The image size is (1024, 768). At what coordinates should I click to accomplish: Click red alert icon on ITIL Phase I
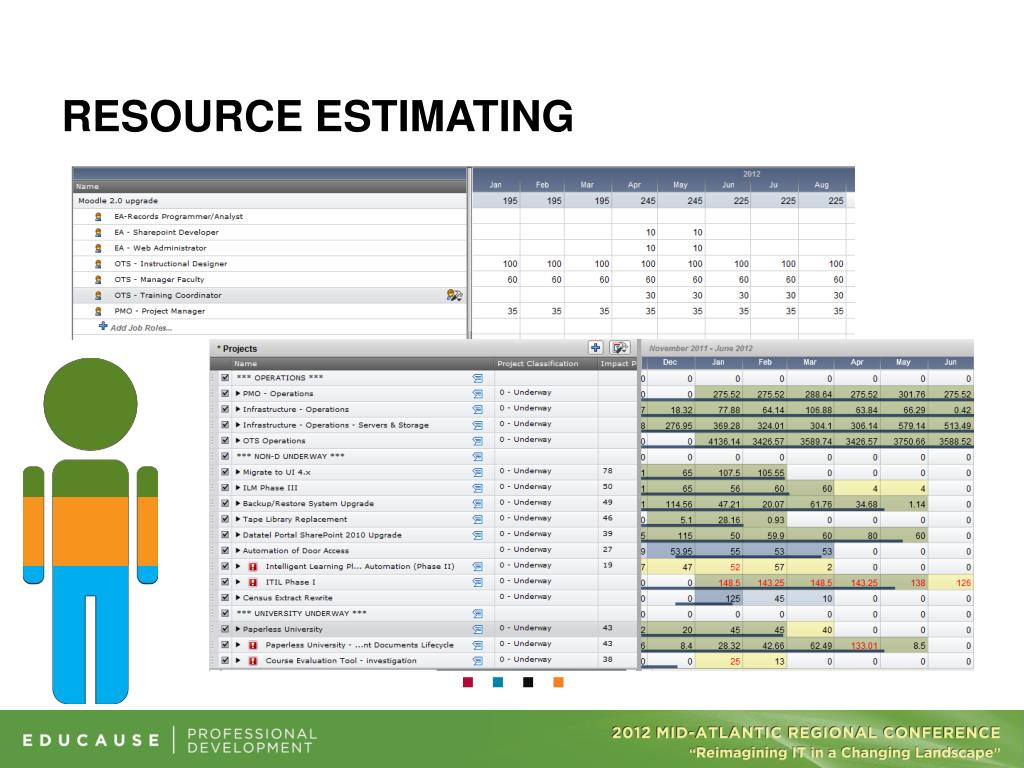pyautogui.click(x=253, y=582)
